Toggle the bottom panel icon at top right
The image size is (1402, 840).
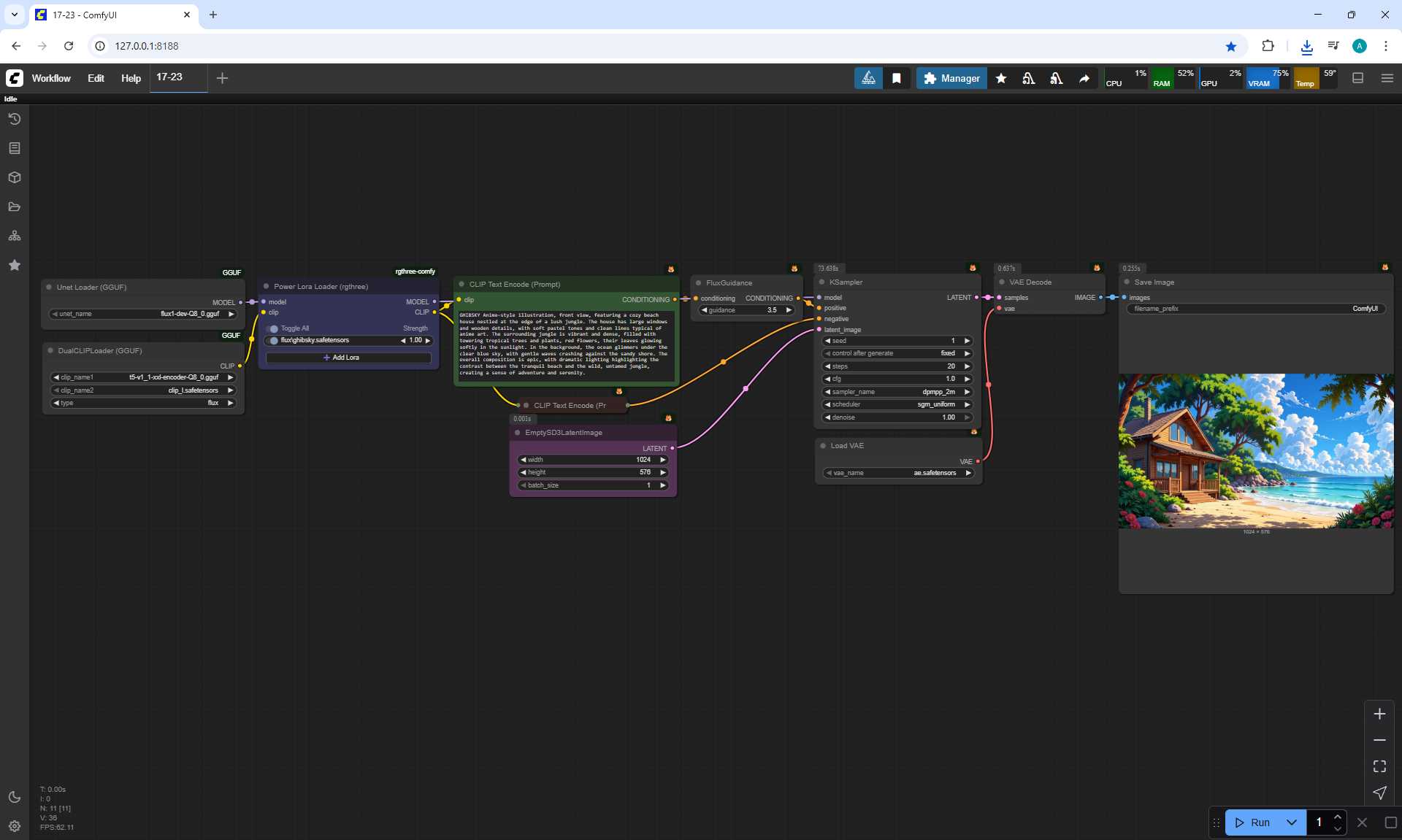pos(1357,78)
